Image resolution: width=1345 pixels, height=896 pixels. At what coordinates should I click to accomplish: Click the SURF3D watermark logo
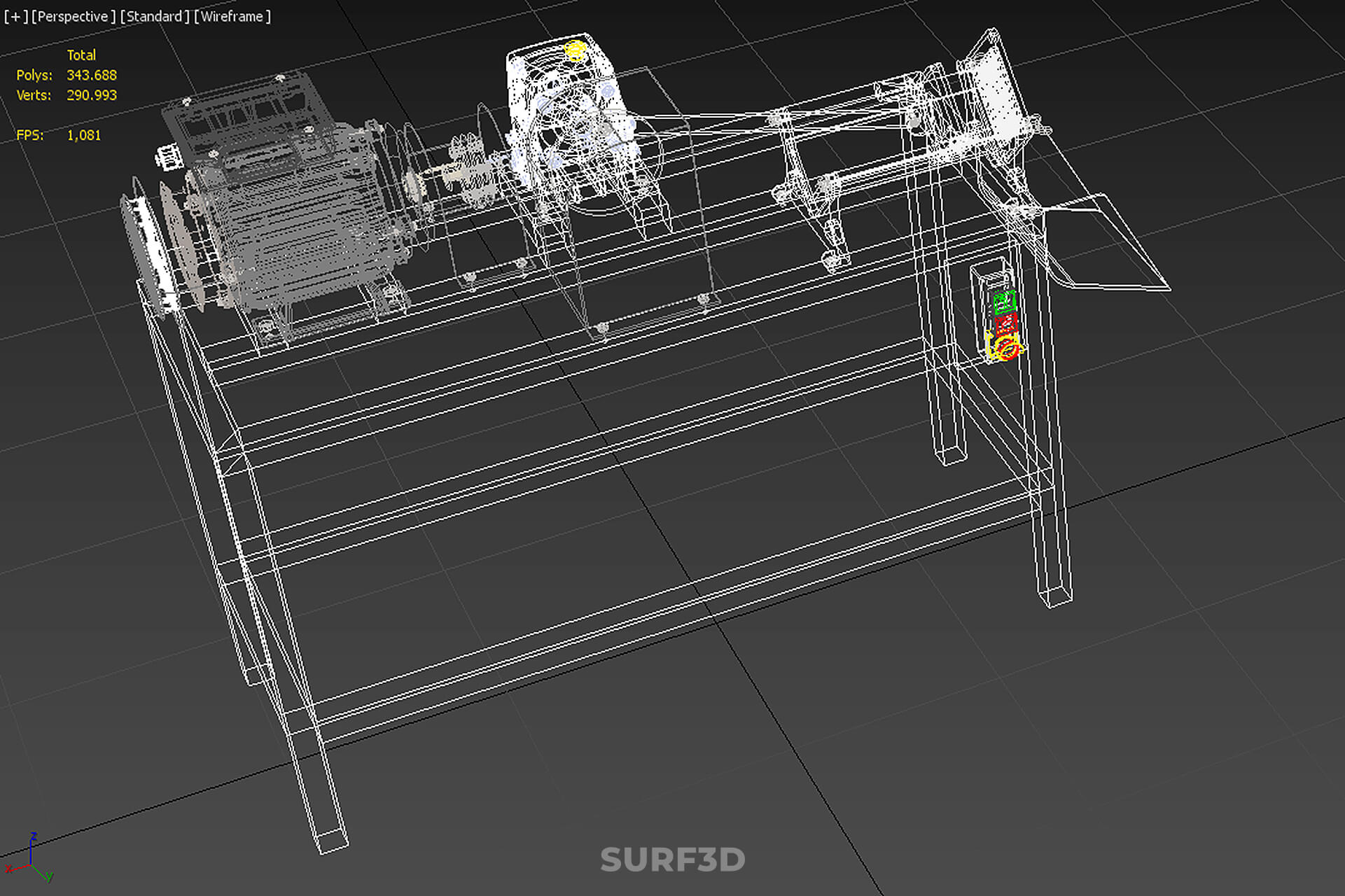(x=673, y=860)
